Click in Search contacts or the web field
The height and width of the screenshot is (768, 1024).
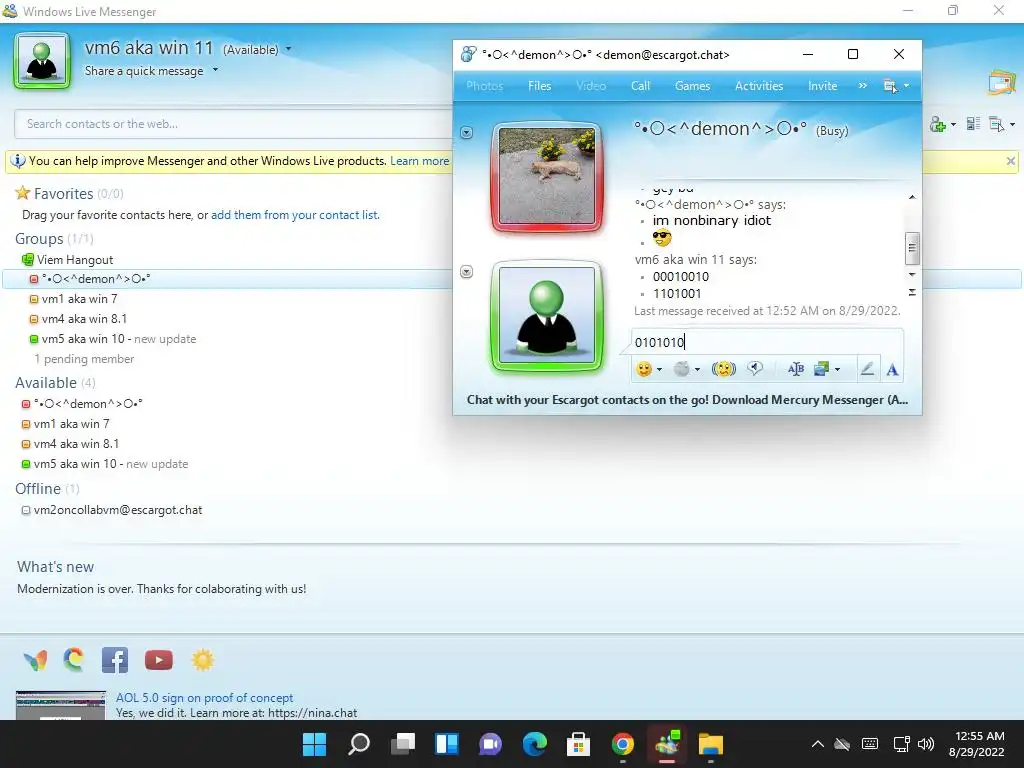click(235, 124)
